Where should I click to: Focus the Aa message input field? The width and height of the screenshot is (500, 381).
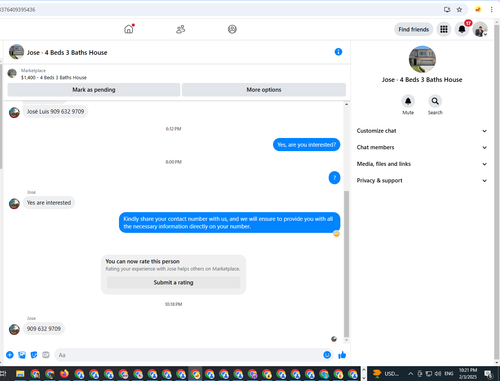(188, 355)
